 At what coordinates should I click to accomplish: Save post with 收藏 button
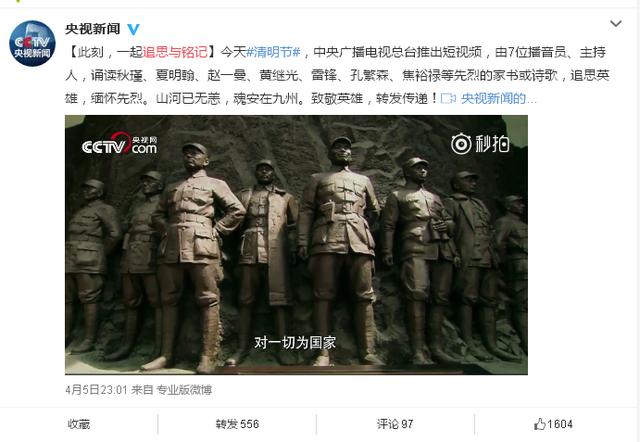(79, 424)
